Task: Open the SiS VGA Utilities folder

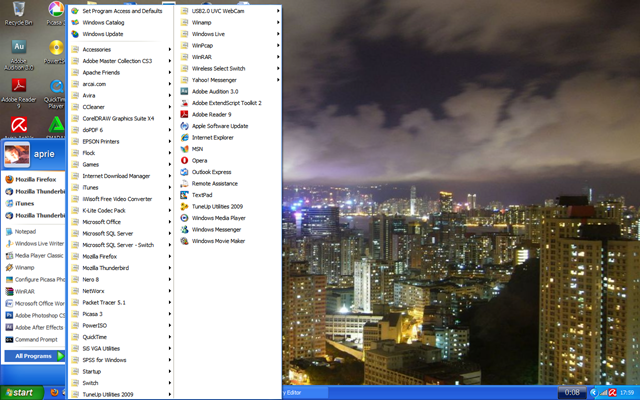Action: click(x=121, y=349)
